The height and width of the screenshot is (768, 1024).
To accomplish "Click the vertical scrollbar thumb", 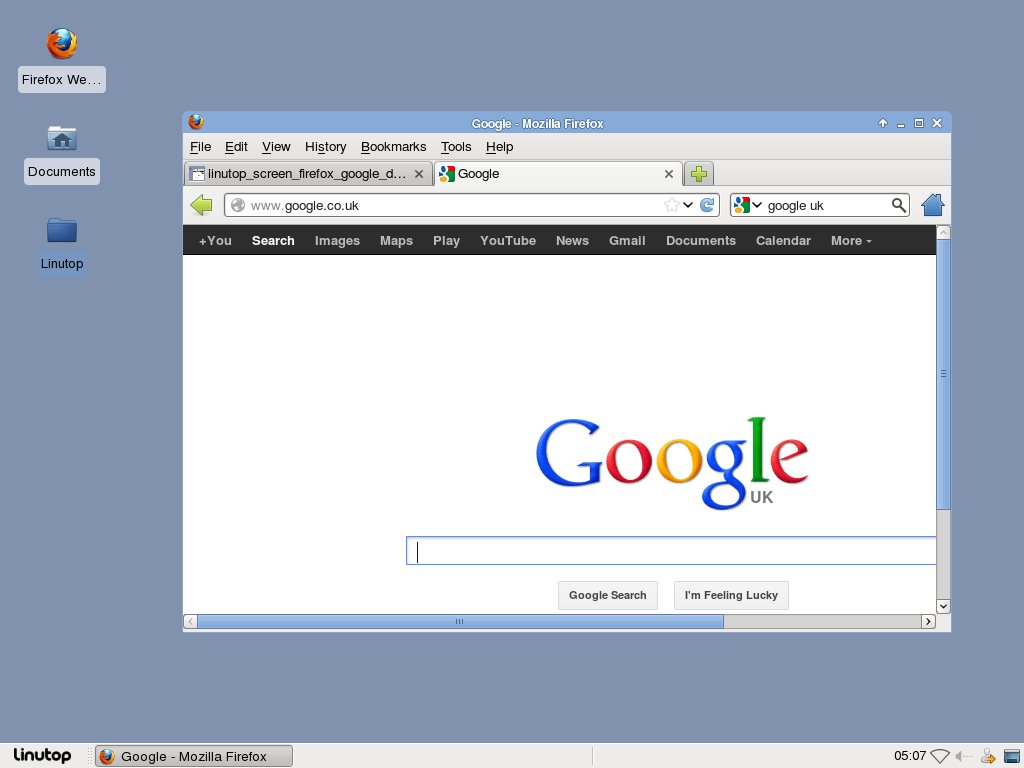I will coord(943,374).
